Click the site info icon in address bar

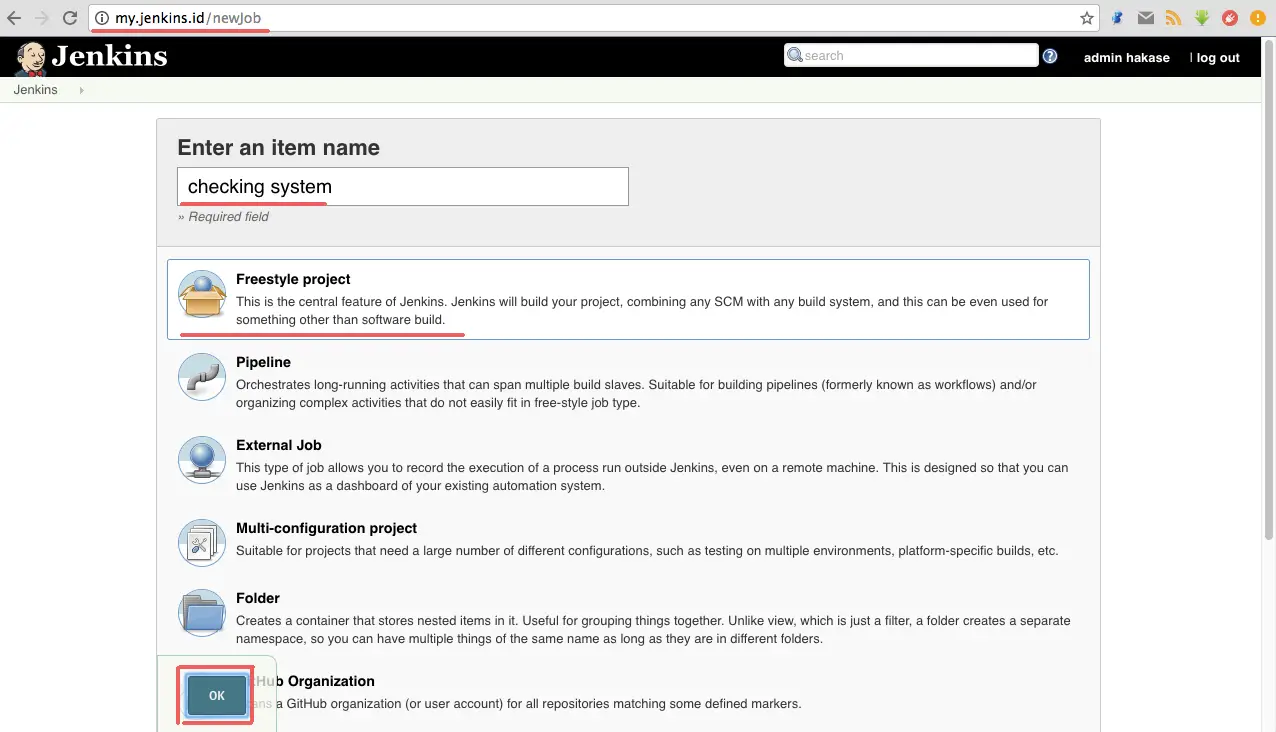[x=102, y=18]
